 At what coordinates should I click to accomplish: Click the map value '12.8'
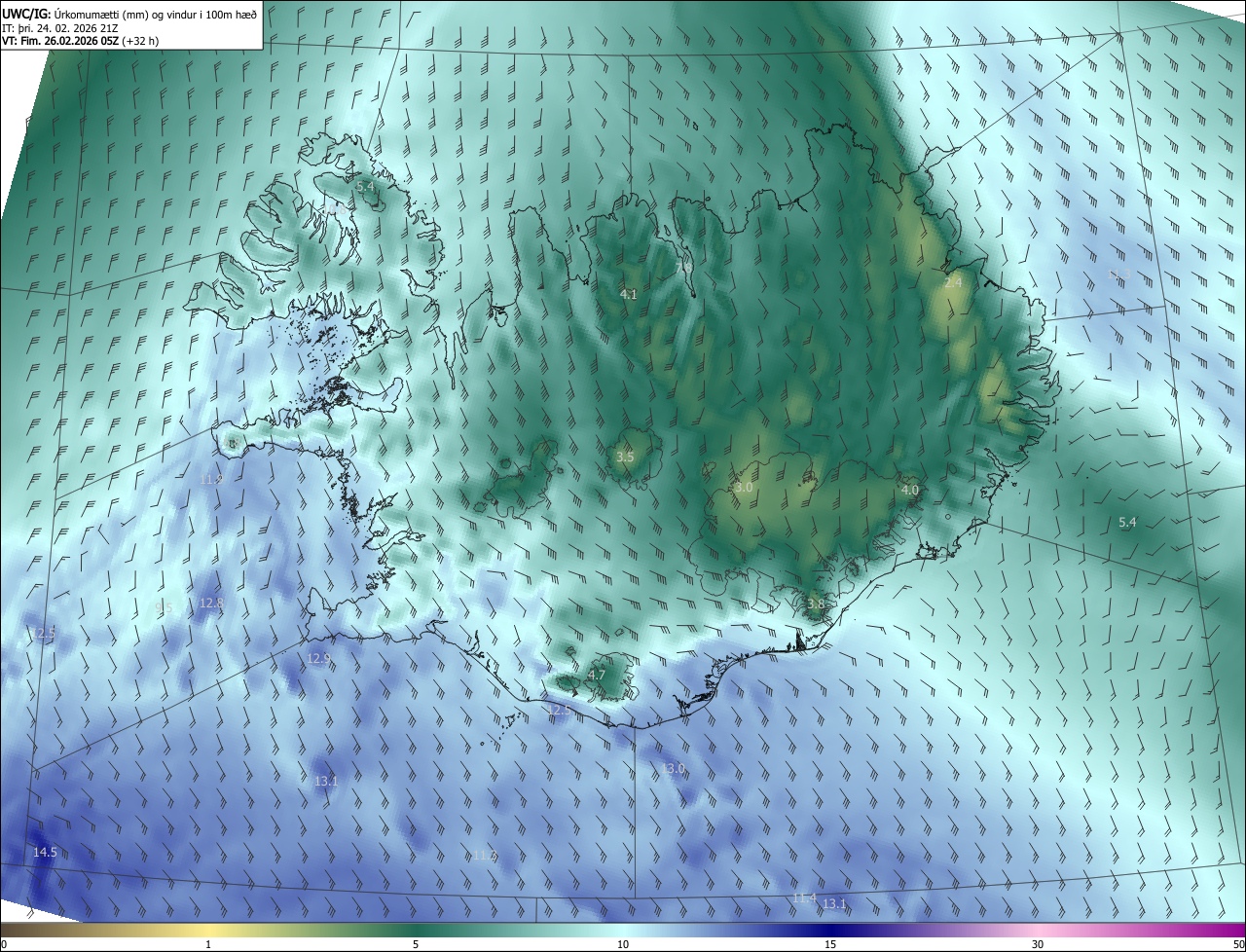[x=211, y=603]
